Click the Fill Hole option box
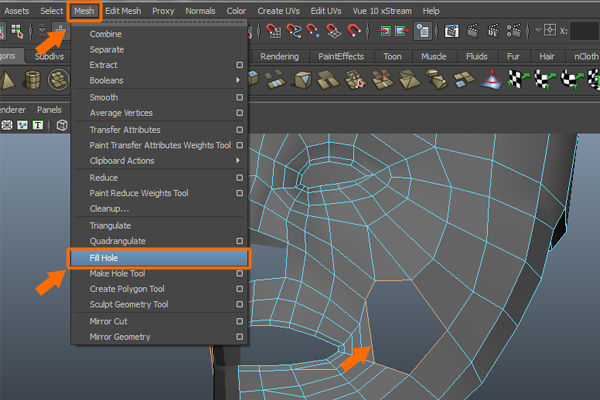600x400 pixels. click(239, 257)
